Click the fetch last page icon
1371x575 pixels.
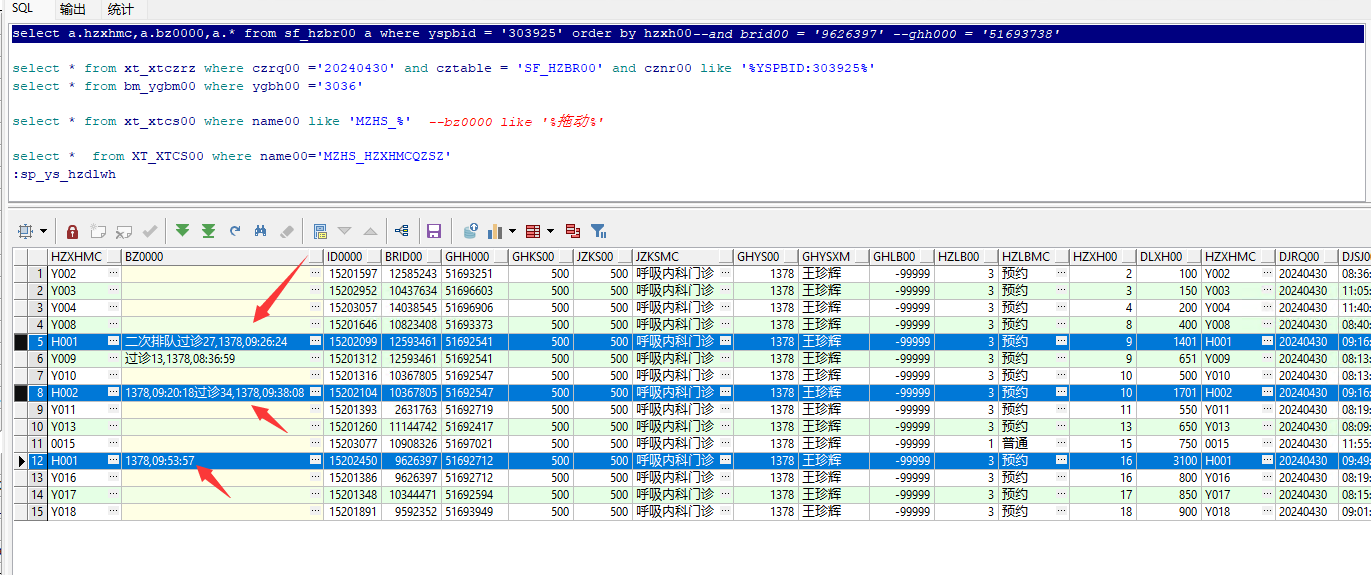point(208,231)
